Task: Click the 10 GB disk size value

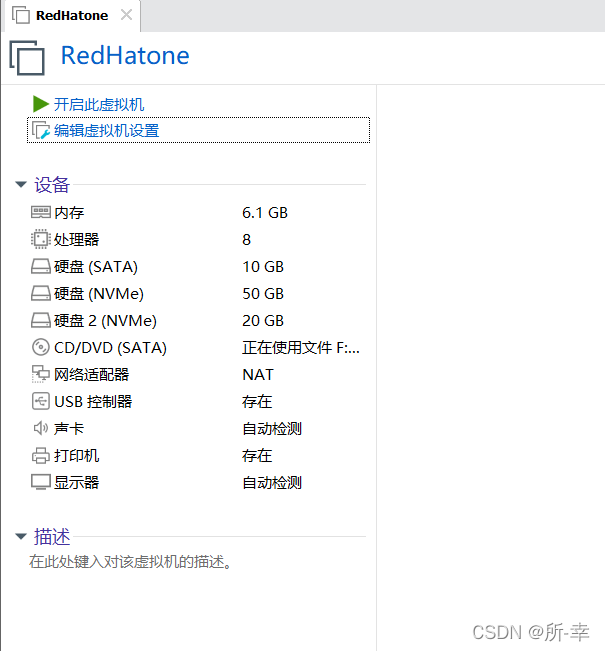Action: (263, 267)
